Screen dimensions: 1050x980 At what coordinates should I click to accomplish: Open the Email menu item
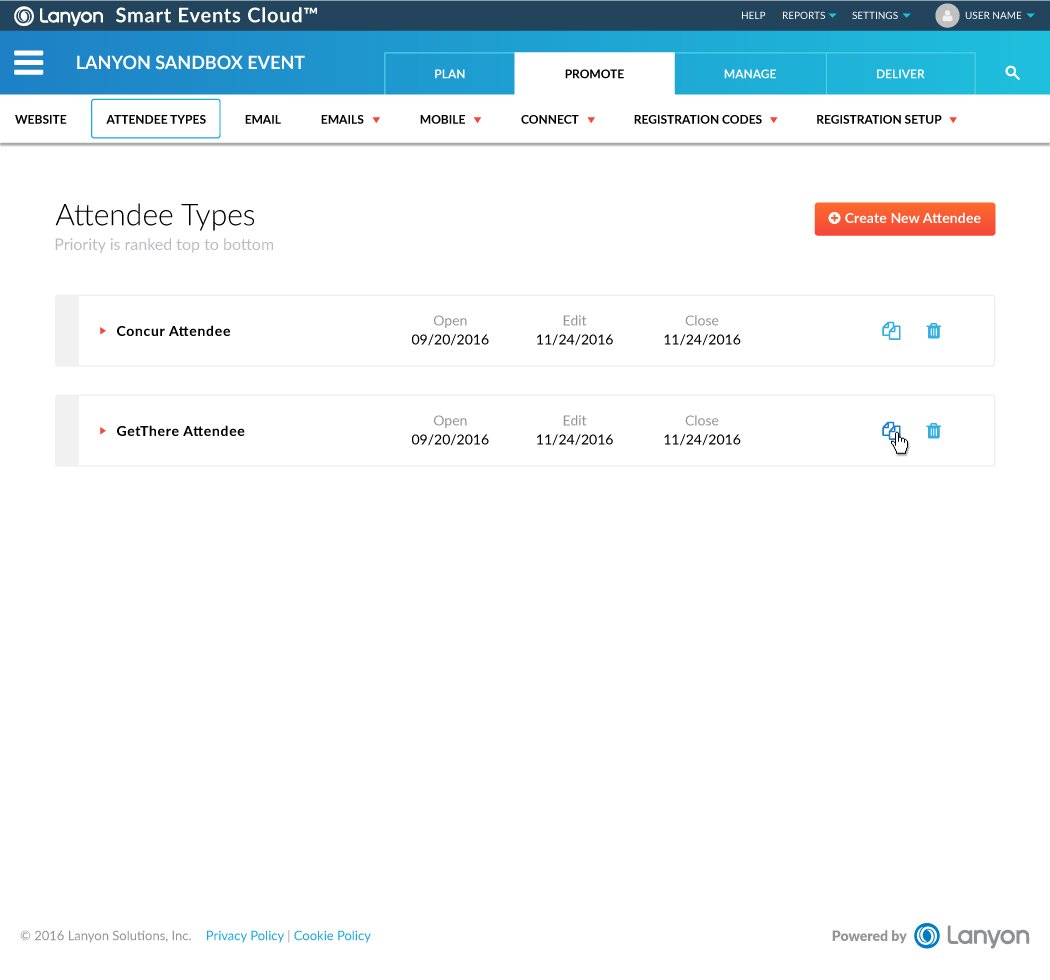point(262,119)
